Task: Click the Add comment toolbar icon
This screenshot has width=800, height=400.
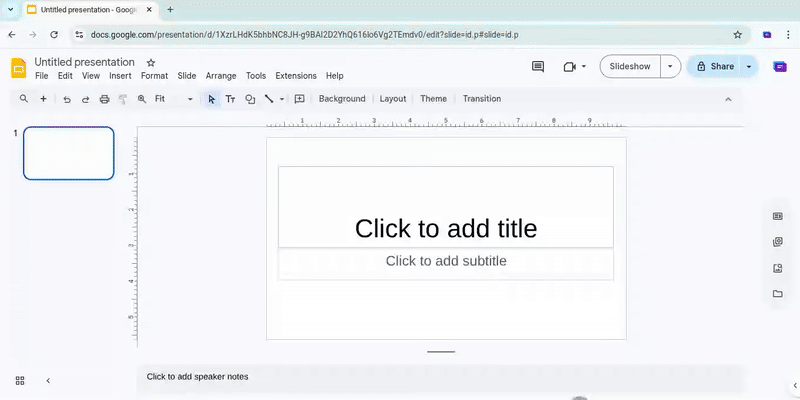Action: coord(299,99)
